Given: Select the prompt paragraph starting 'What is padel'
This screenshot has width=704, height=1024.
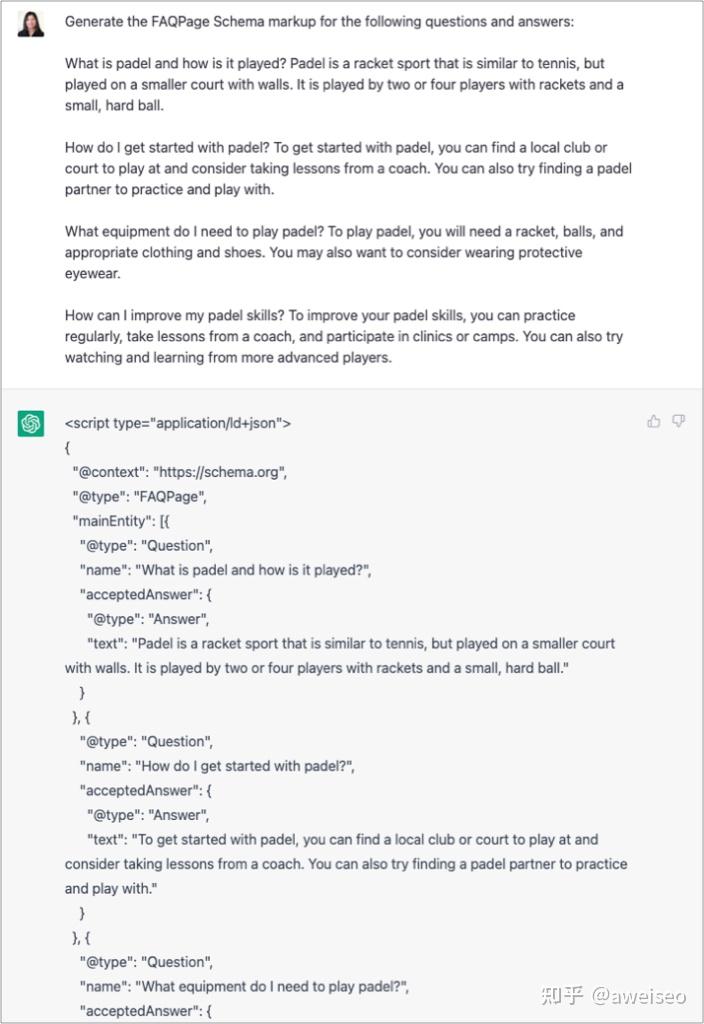Looking at the screenshot, I should point(344,84).
